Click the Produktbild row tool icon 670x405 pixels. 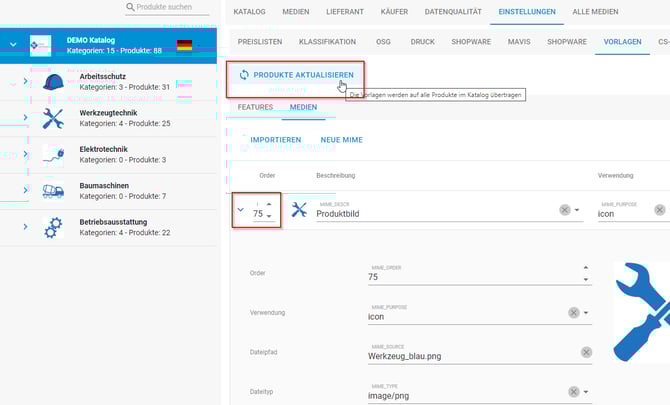point(299,210)
